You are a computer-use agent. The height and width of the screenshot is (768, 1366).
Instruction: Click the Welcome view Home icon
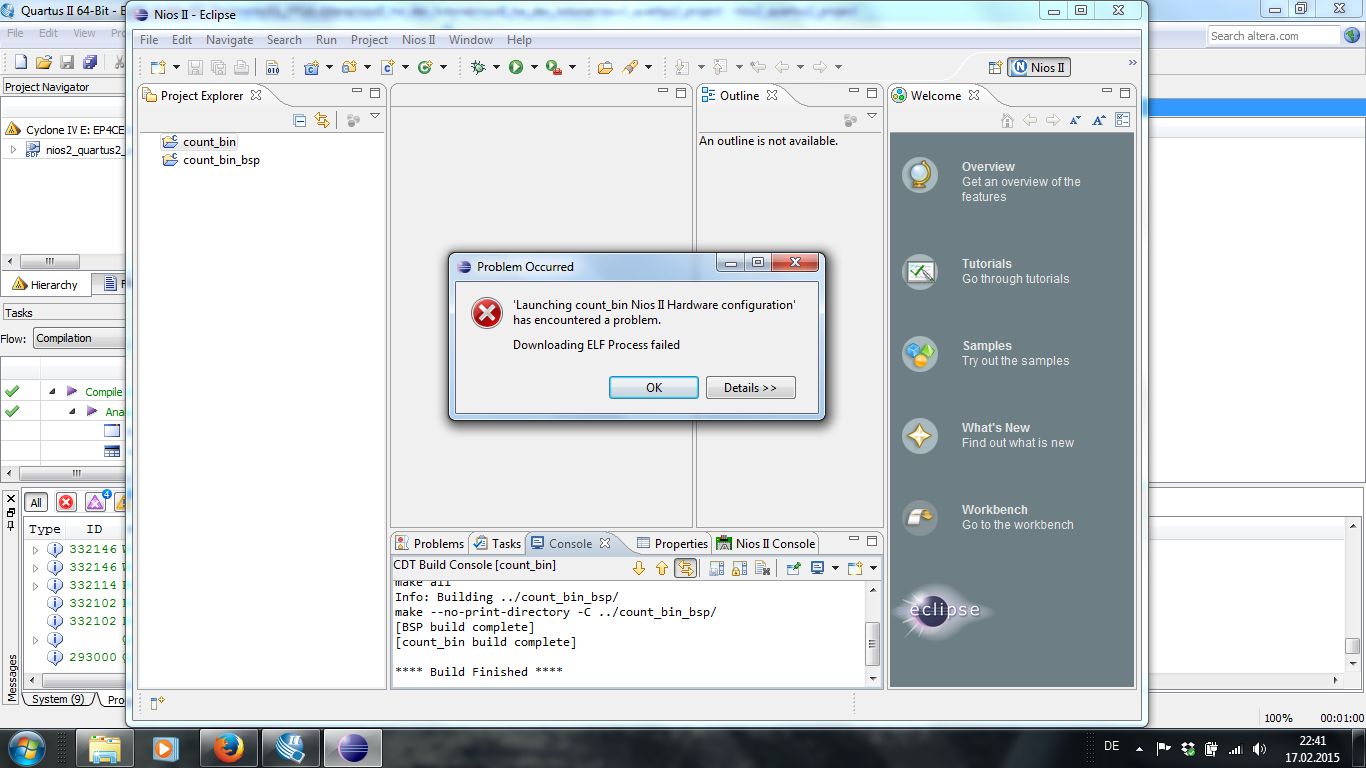coord(1007,120)
